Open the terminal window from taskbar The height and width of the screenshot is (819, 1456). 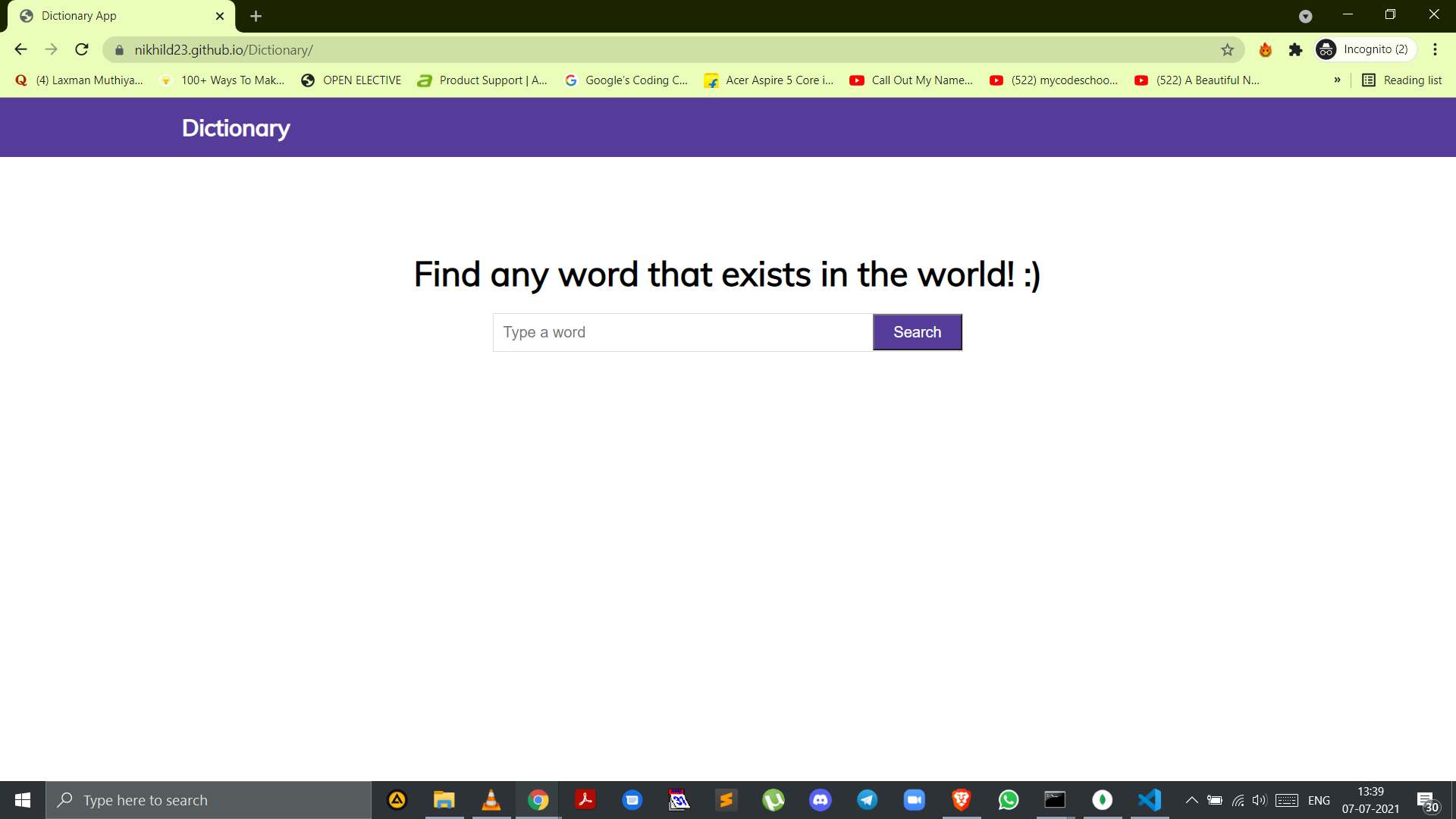tap(1055, 800)
